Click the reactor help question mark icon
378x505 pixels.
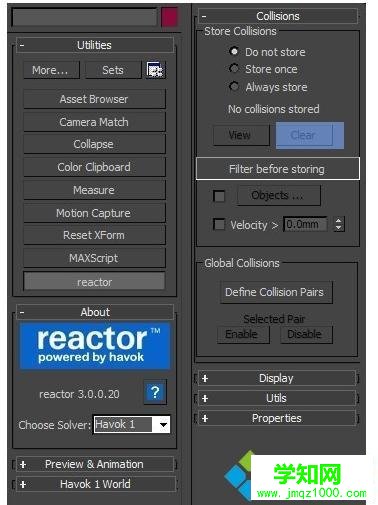155,392
